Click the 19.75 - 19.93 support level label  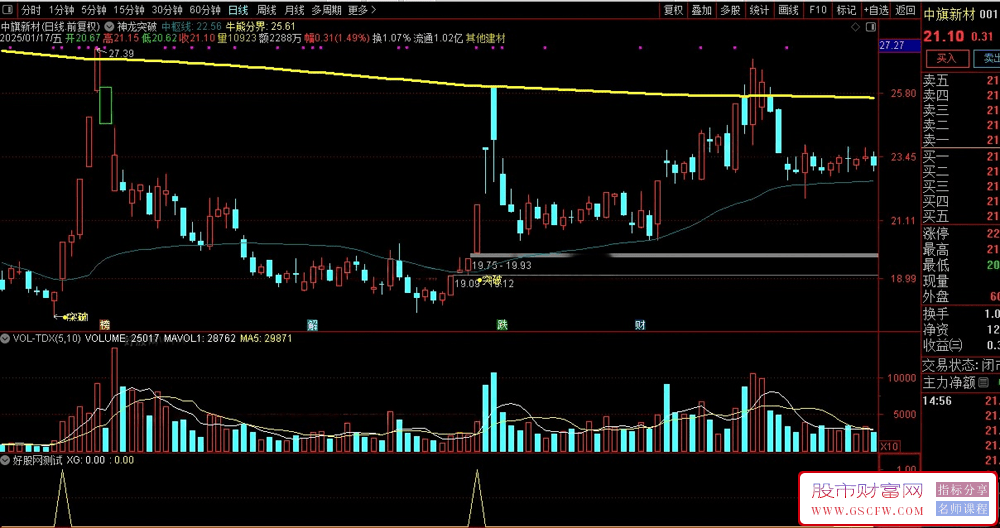pos(503,265)
